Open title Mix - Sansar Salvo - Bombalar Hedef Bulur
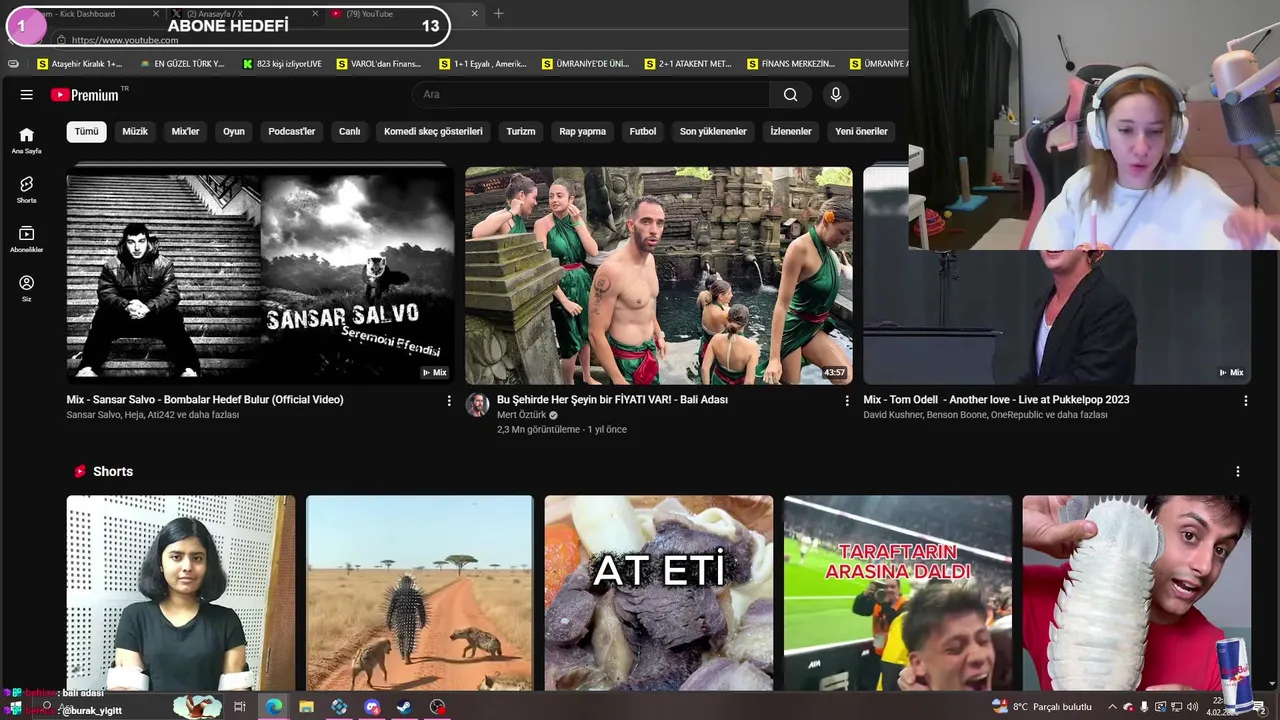The width and height of the screenshot is (1280, 720). [205, 400]
